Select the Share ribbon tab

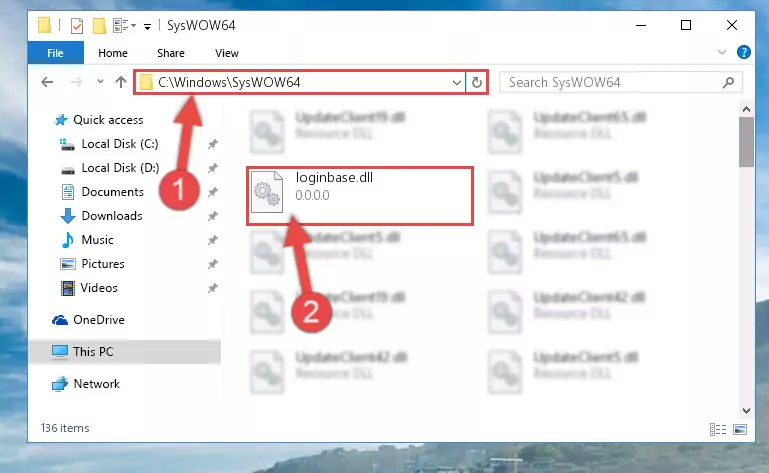pyautogui.click(x=171, y=53)
